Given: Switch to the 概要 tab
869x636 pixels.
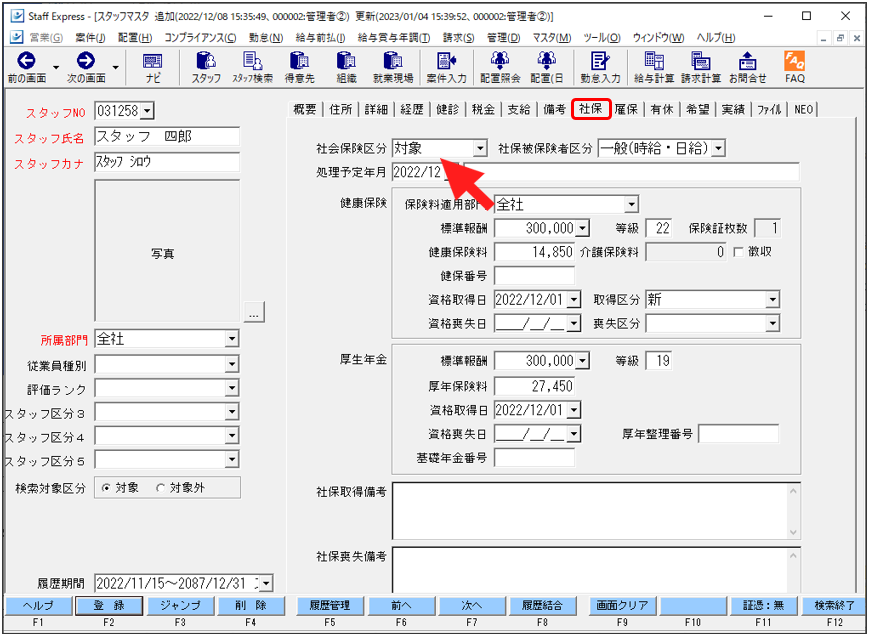Looking at the screenshot, I should [x=305, y=110].
